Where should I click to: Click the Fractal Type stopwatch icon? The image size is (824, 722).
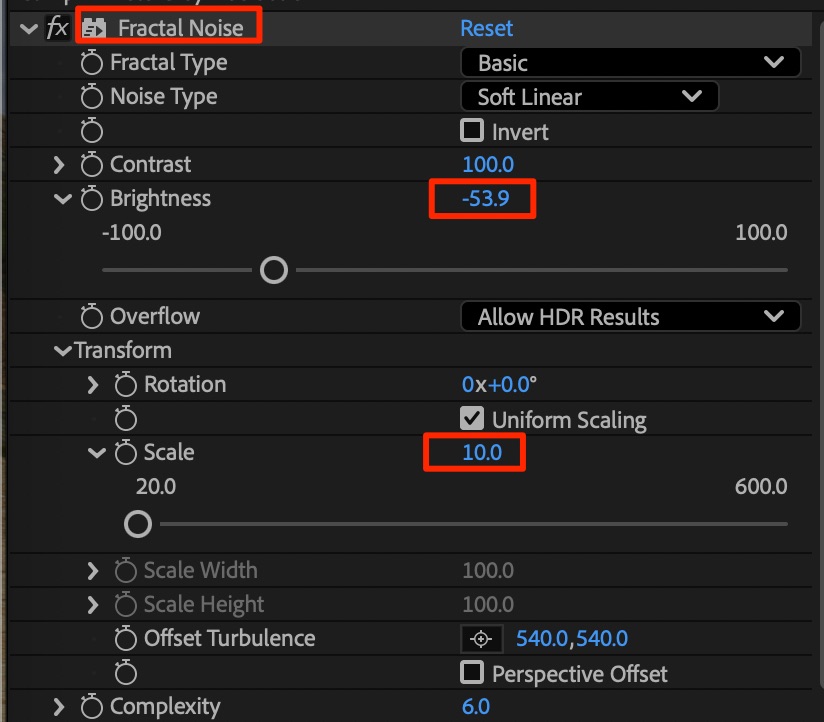[92, 63]
